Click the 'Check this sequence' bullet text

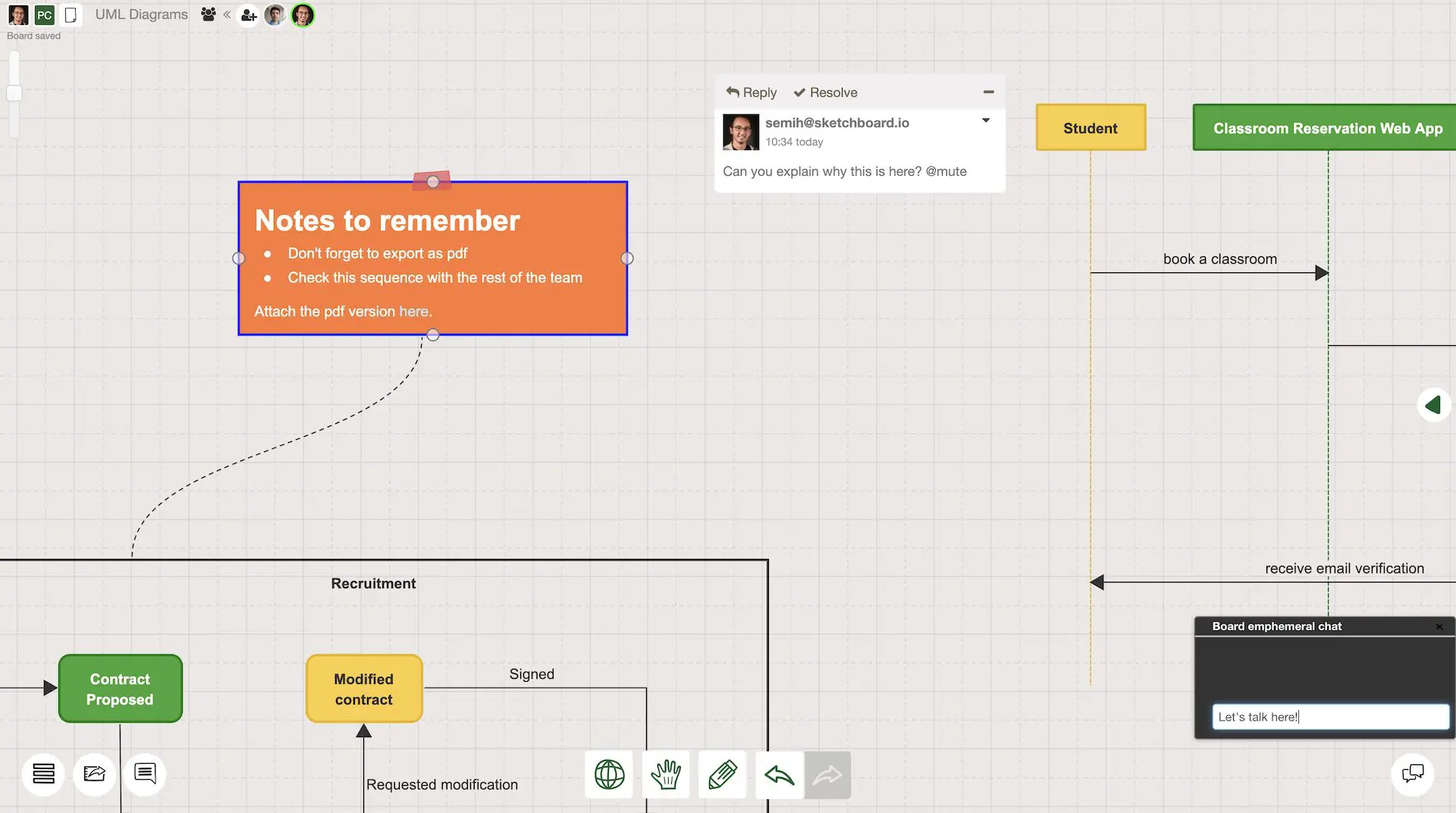pyautogui.click(x=435, y=278)
